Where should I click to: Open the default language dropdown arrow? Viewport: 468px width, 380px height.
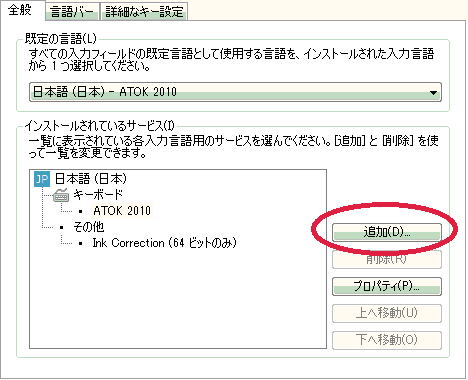433,92
